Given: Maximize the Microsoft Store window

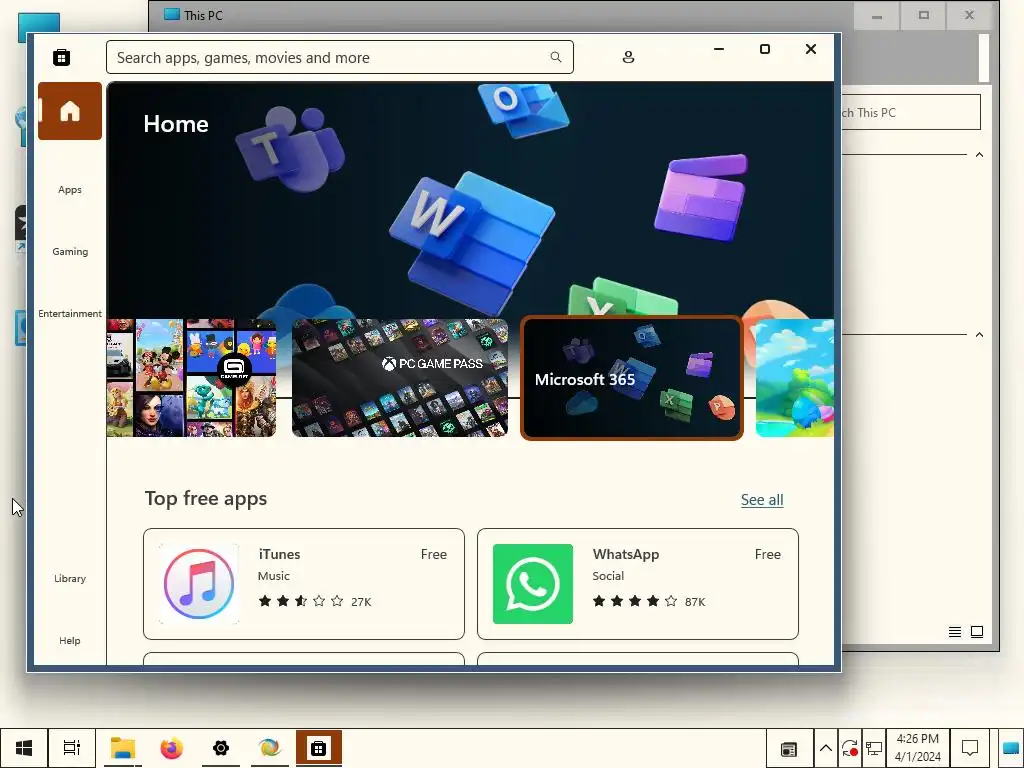Looking at the screenshot, I should (765, 49).
